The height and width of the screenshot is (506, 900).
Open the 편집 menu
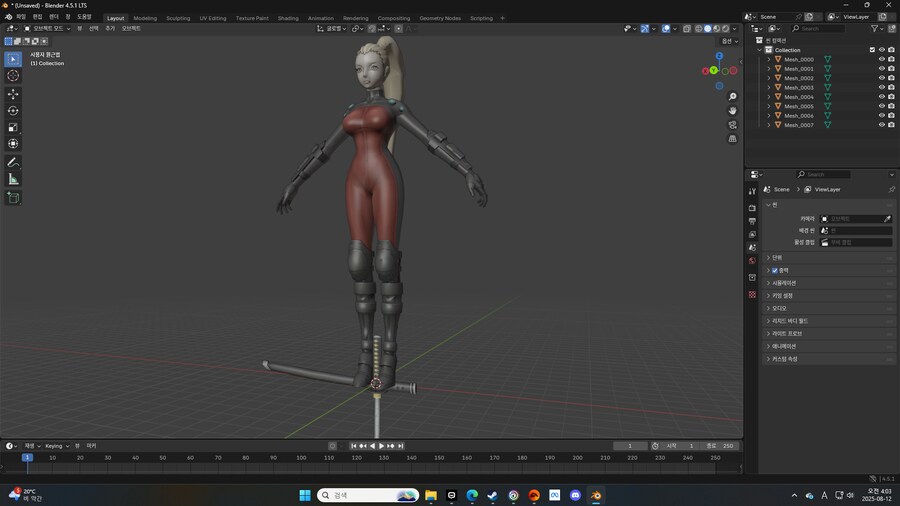point(37,17)
